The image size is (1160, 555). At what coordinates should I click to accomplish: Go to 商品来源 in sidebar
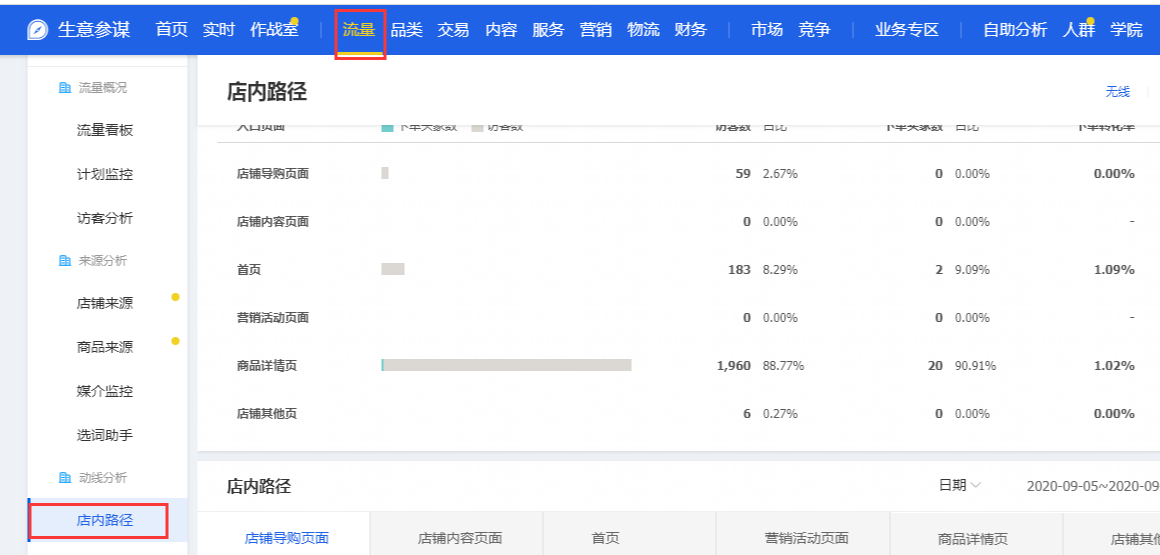tap(105, 347)
